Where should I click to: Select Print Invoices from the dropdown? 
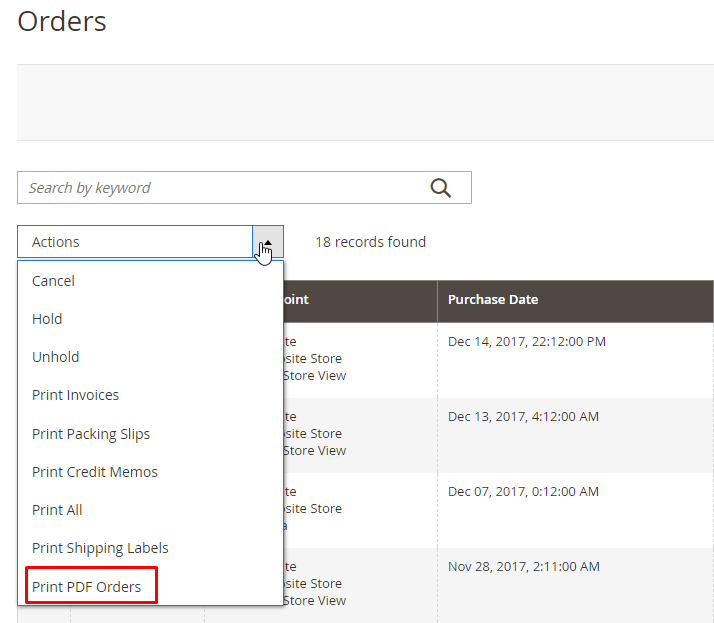pos(75,395)
